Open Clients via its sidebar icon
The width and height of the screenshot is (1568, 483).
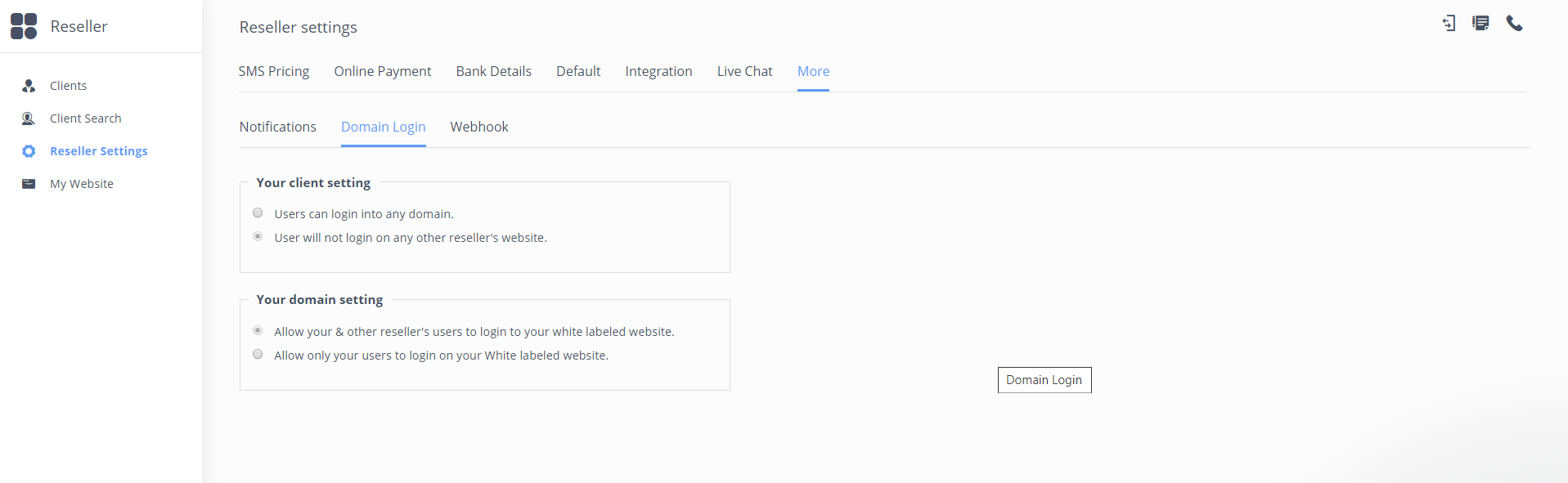[x=29, y=86]
